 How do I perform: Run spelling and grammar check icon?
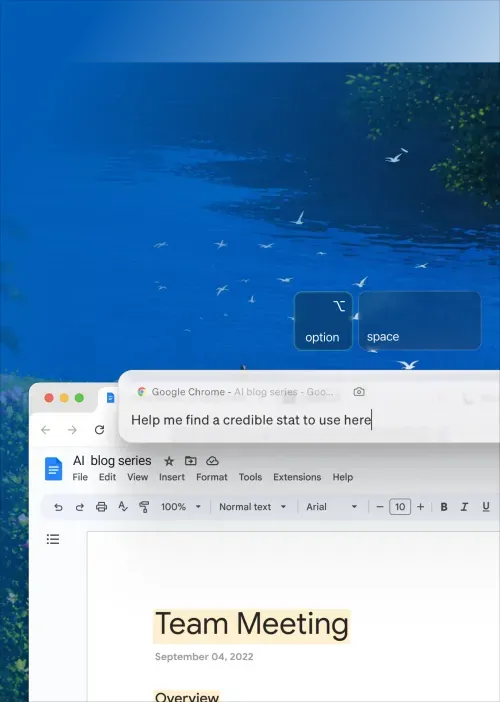coord(123,507)
